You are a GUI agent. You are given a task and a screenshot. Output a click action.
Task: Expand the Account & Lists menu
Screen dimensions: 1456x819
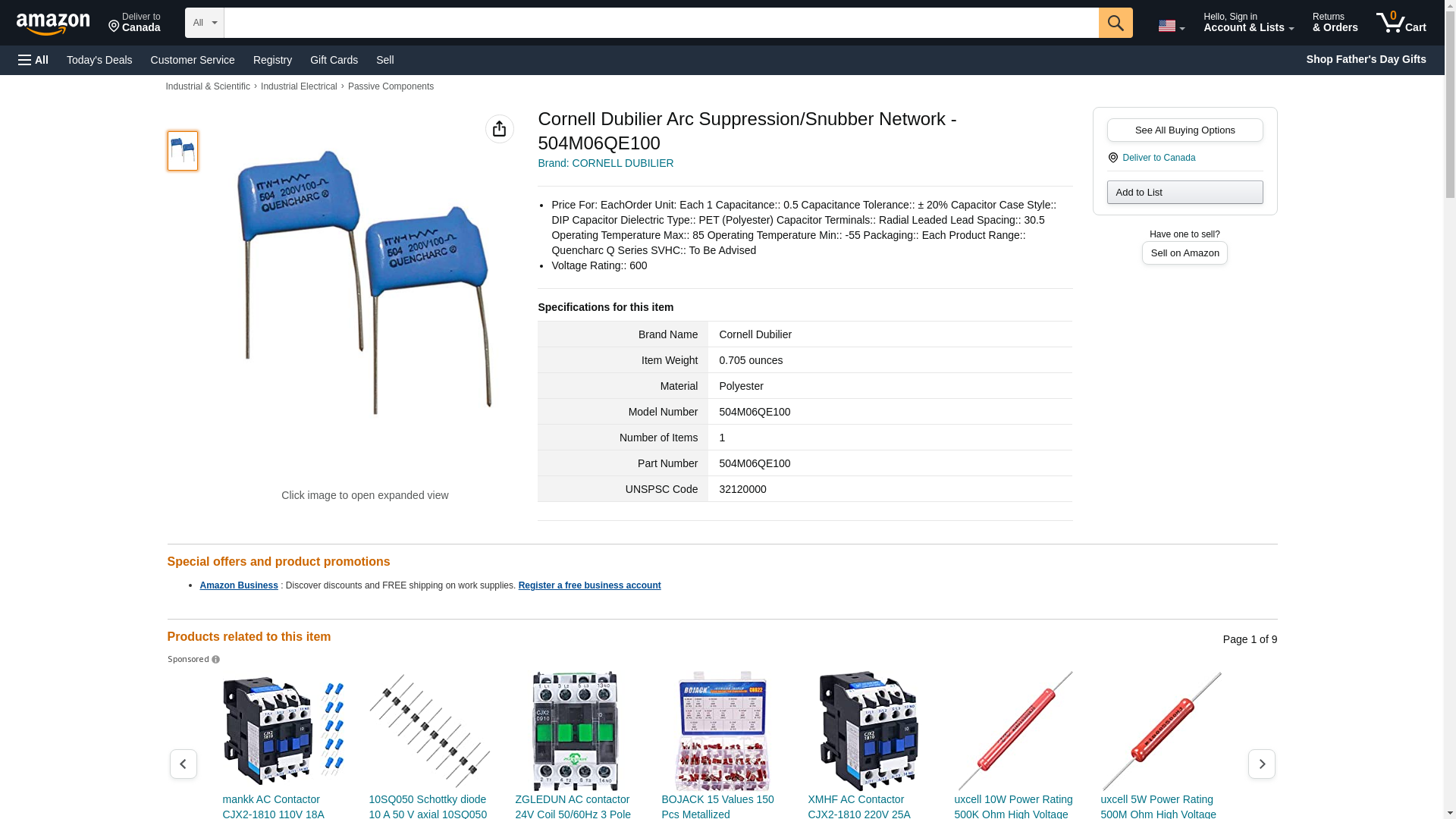click(1248, 23)
